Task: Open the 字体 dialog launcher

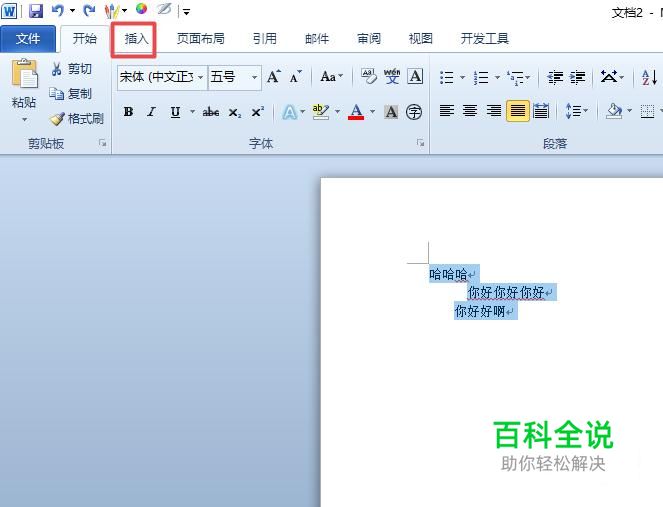Action: point(420,143)
